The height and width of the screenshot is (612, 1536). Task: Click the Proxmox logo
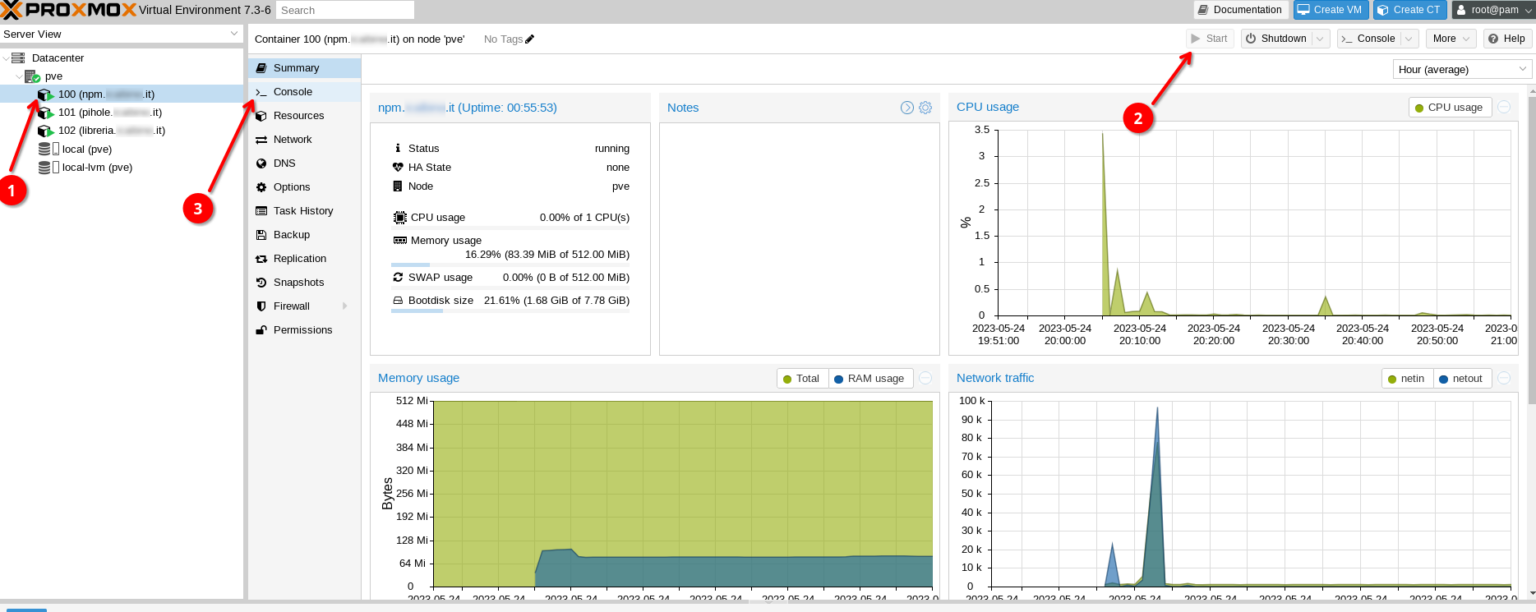[x=68, y=9]
